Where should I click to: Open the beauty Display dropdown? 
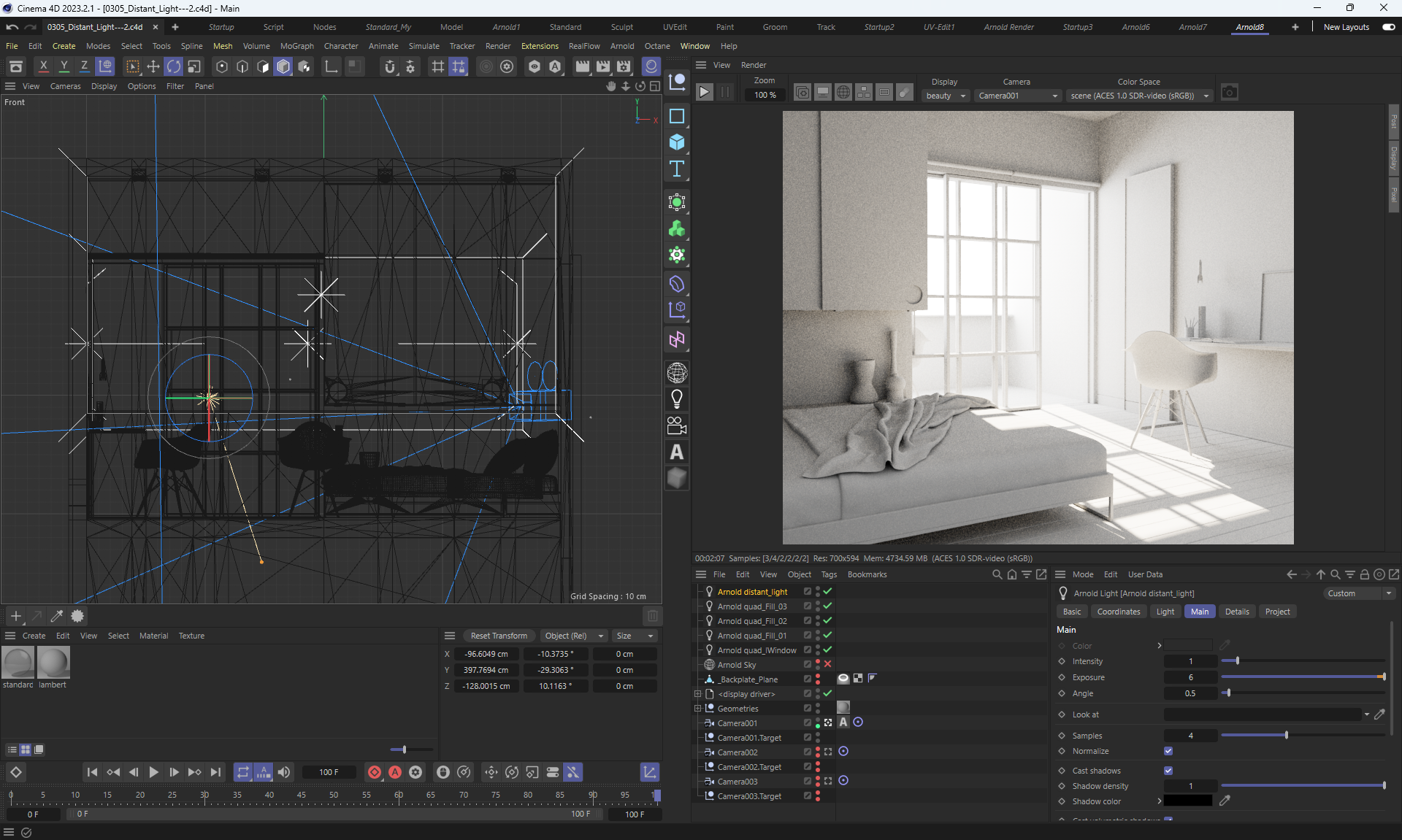[x=946, y=96]
